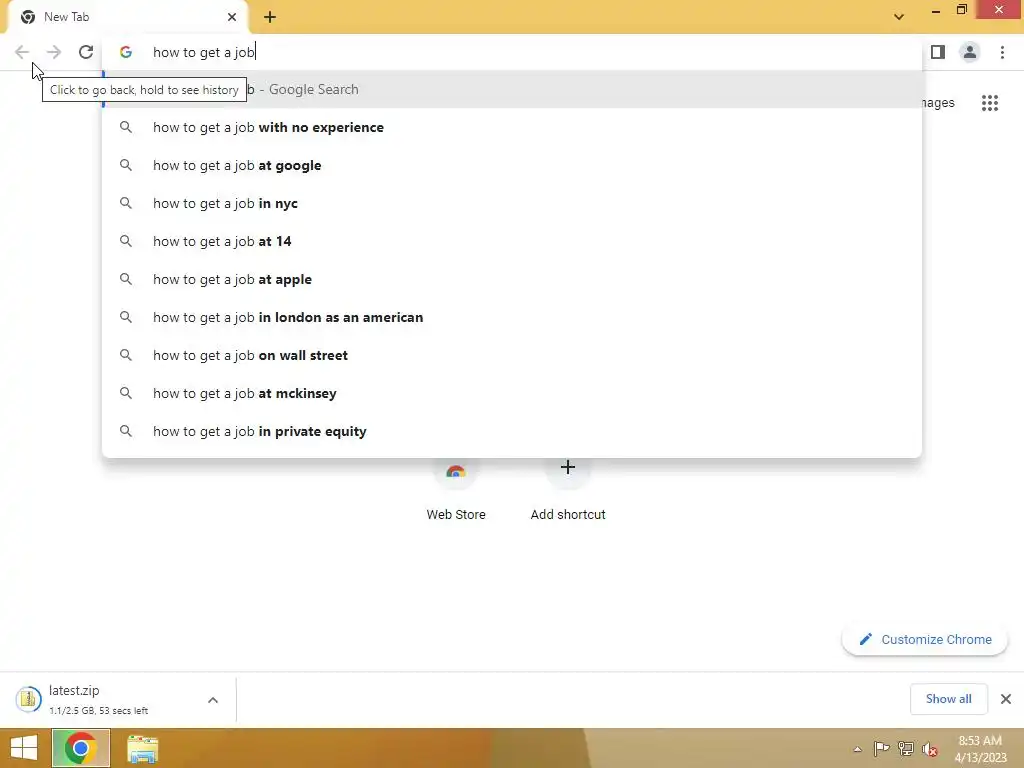This screenshot has height=768, width=1024.
Task: Select suggestion 'in london as an american'
Action: click(x=512, y=317)
